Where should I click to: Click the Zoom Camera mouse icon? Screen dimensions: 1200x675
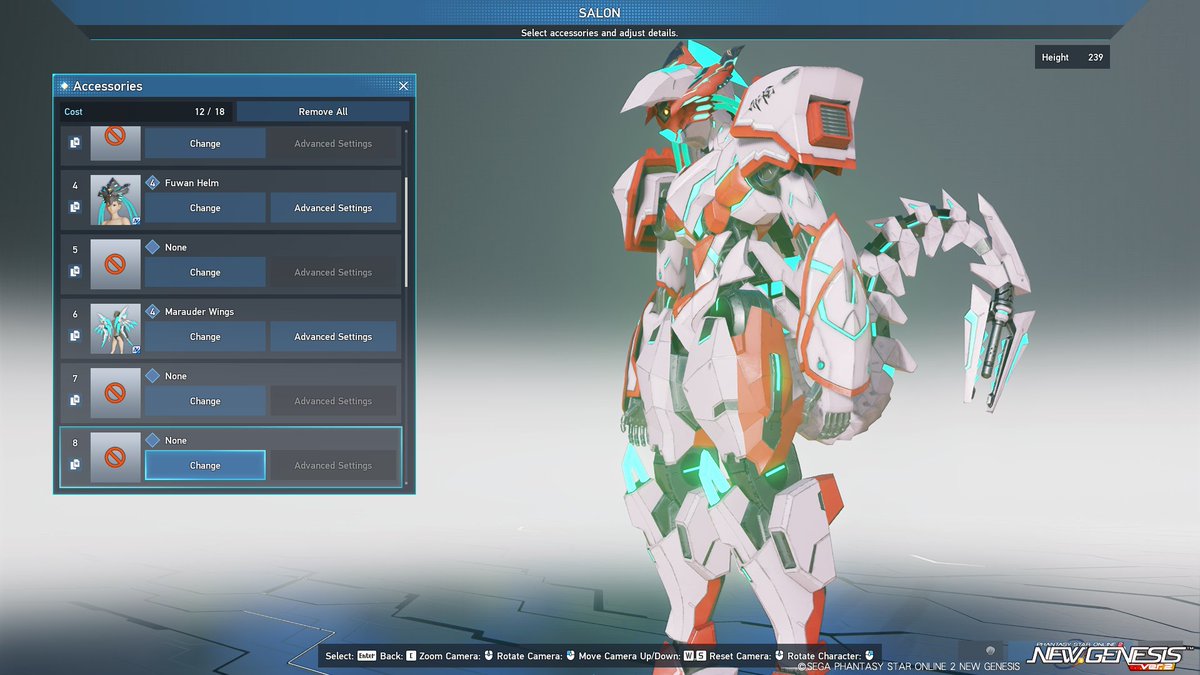tap(489, 656)
